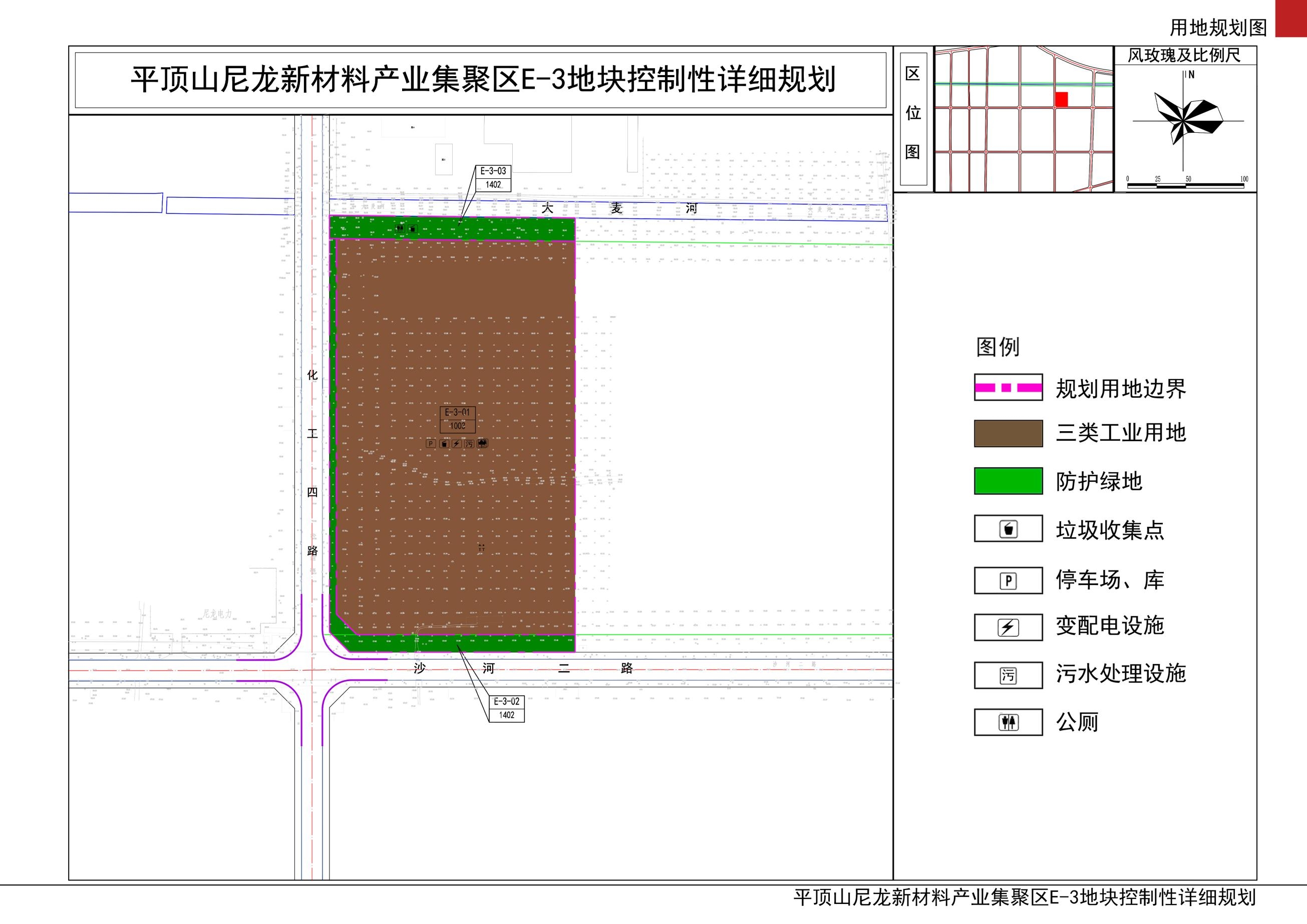1307x924 pixels.
Task: Click the 污水处理设施 legend label
Action: pos(1121,674)
